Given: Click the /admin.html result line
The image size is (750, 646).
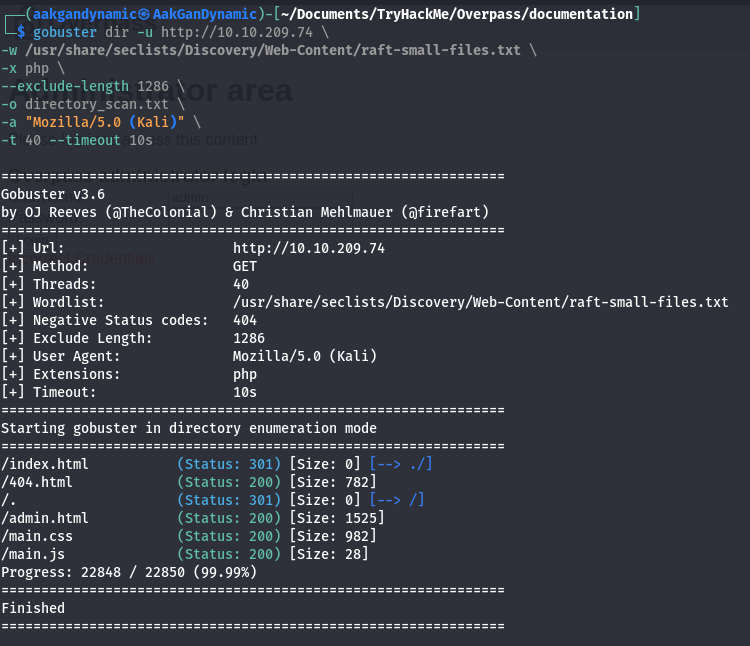Looking at the screenshot, I should (x=45, y=518).
